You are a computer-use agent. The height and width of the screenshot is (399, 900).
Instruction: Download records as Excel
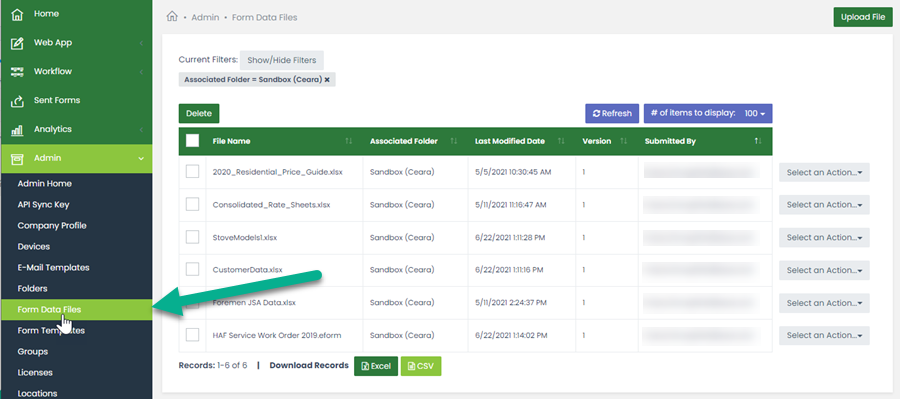click(x=376, y=366)
